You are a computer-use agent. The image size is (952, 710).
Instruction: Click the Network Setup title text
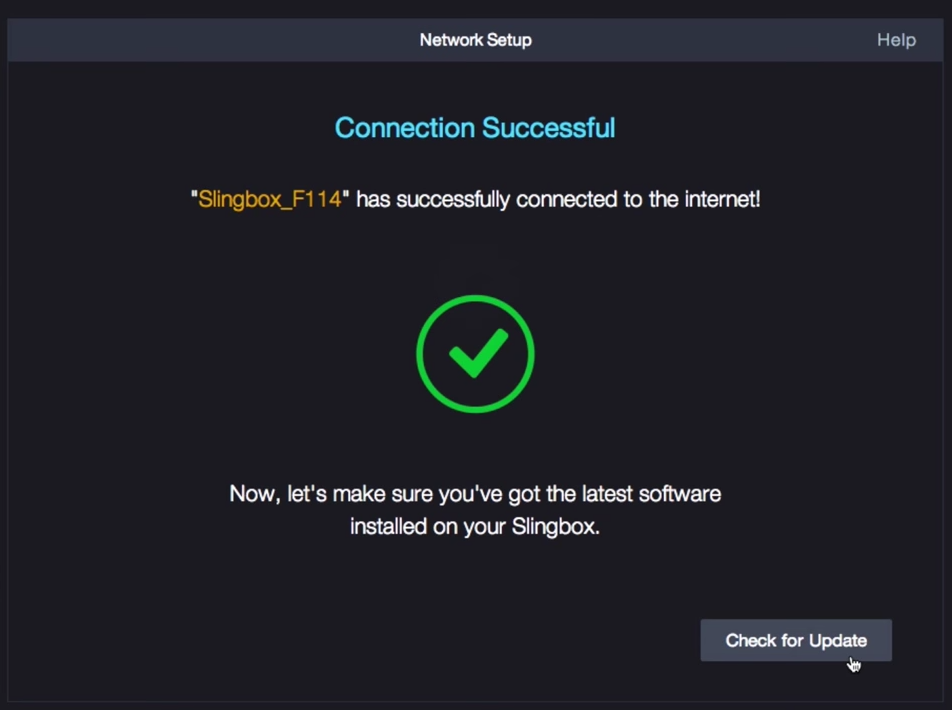pyautogui.click(x=475, y=40)
